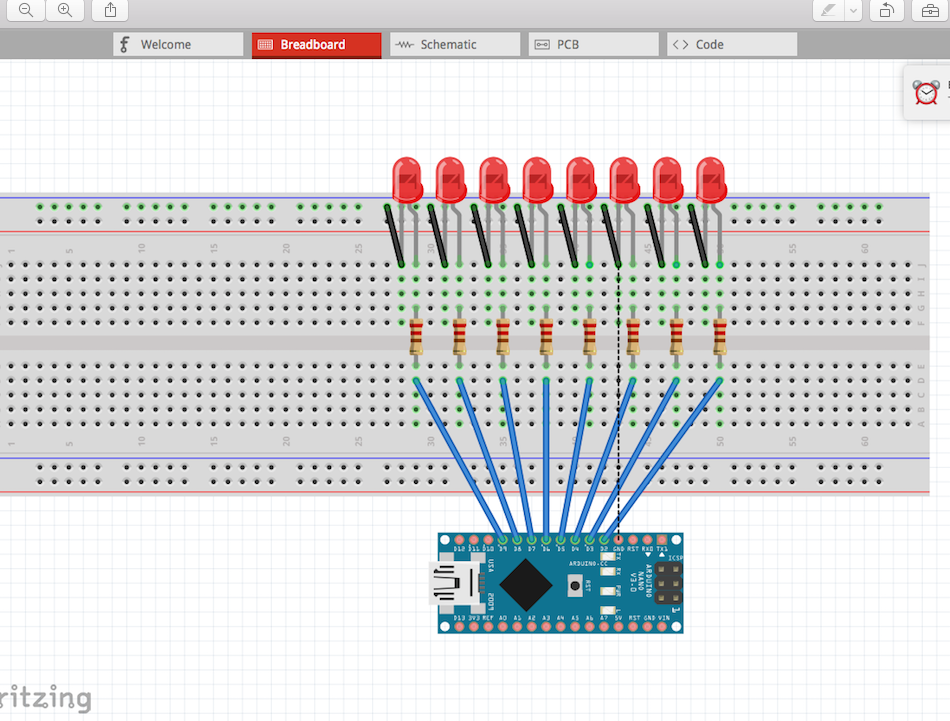
Task: Click the zoom in magnifier button
Action: point(65,10)
